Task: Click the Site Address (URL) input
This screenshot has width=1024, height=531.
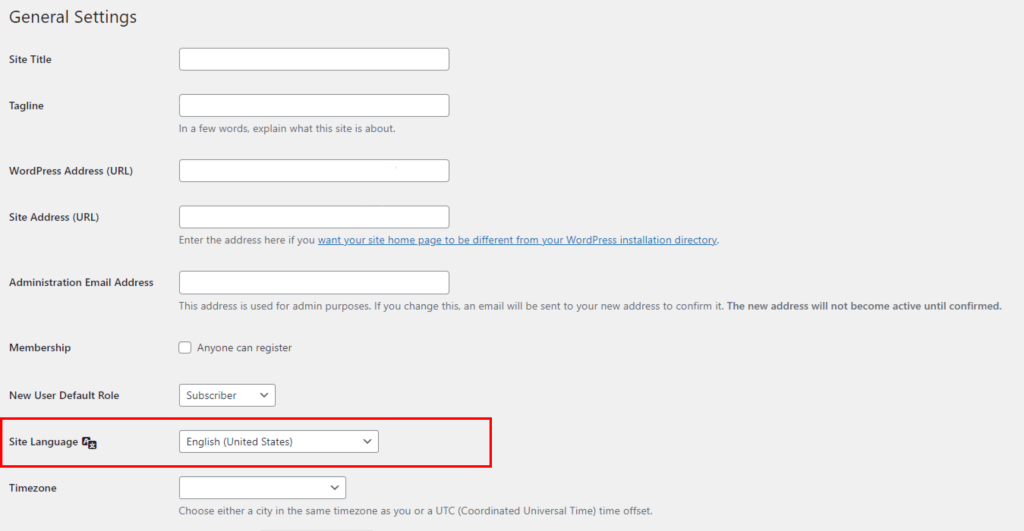Action: [x=314, y=217]
